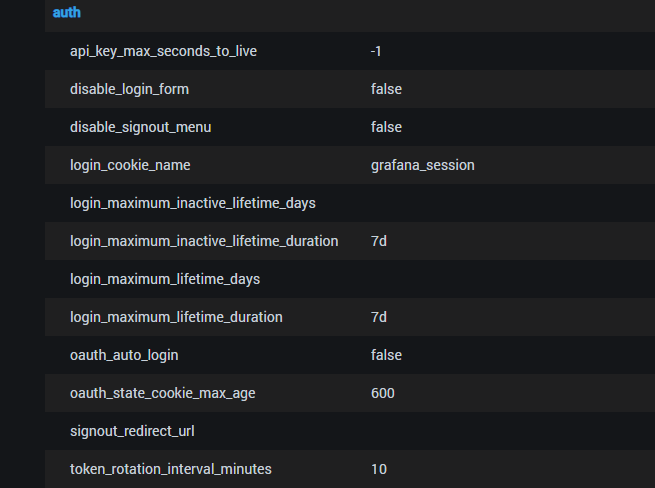Click the 7d value for maximum lifetime duration
Viewport: 655px width, 488px height.
pyautogui.click(x=379, y=317)
